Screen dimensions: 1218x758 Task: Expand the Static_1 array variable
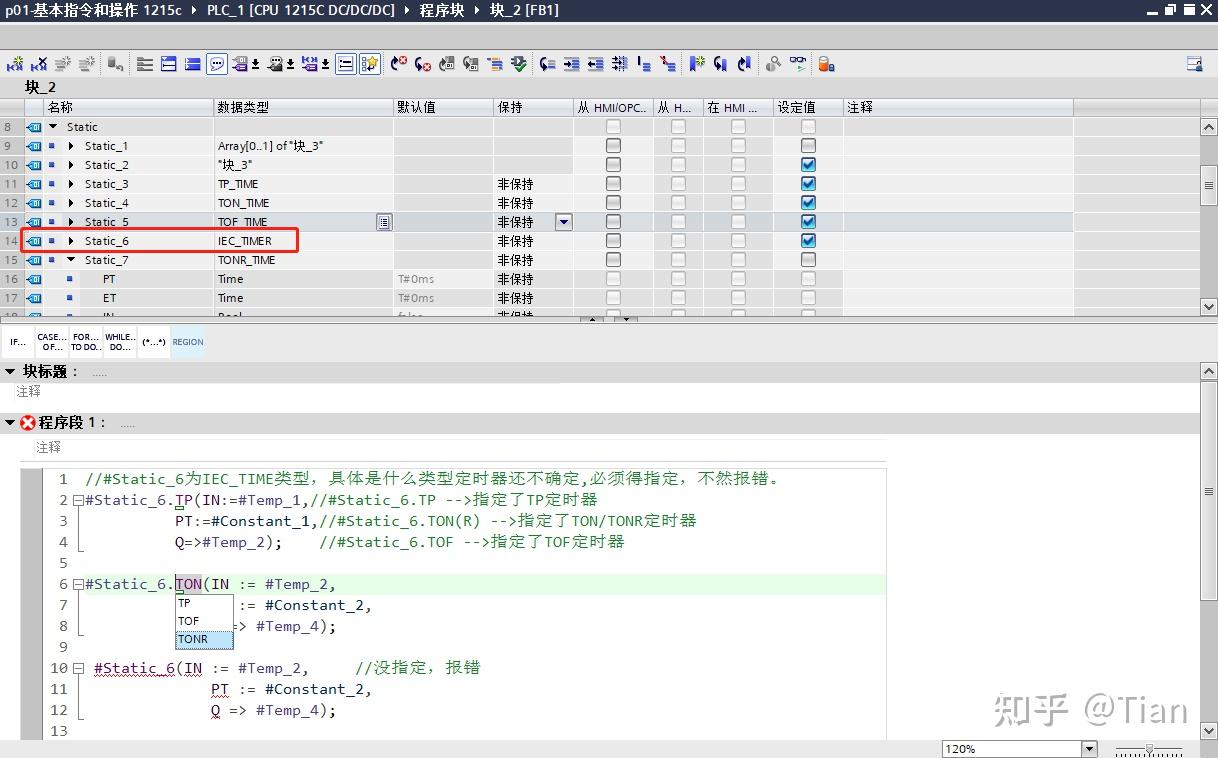tap(70, 145)
